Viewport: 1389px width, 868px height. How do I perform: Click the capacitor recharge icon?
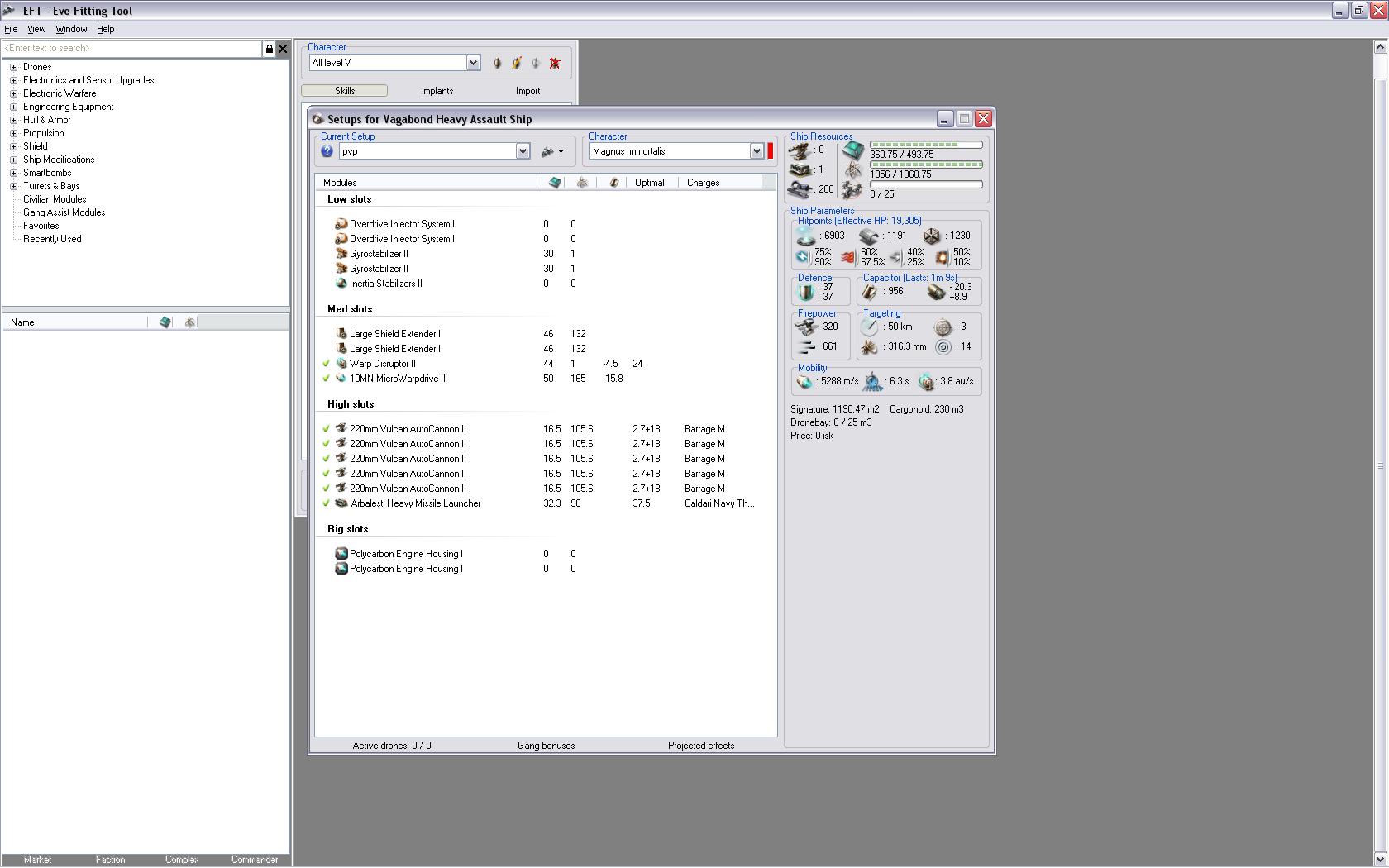pyautogui.click(x=937, y=292)
